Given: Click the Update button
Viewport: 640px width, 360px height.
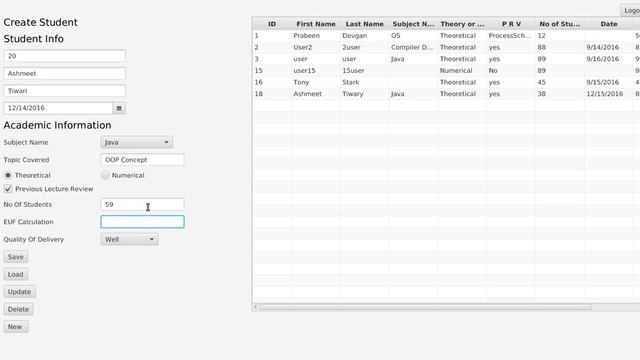Looking at the screenshot, I should pos(19,291).
